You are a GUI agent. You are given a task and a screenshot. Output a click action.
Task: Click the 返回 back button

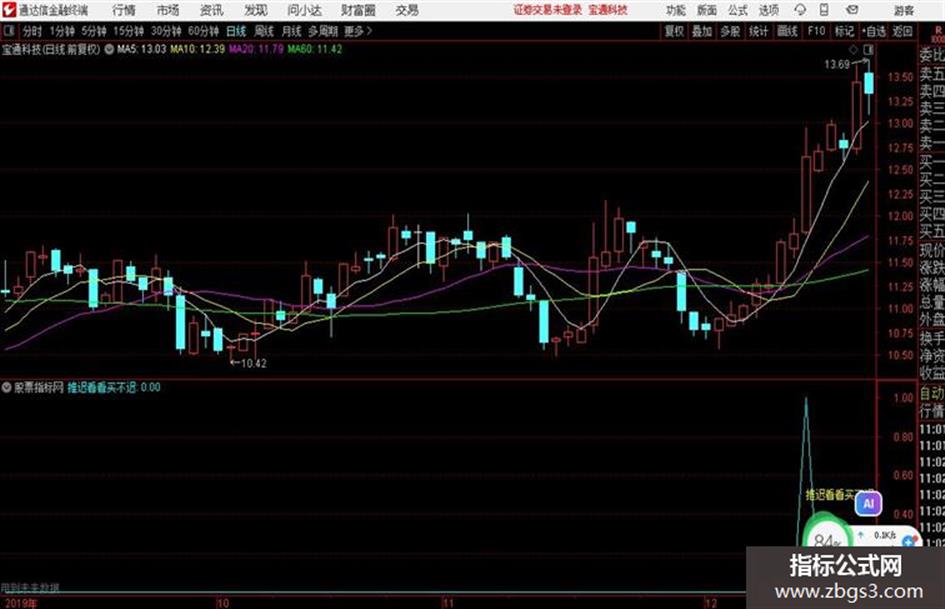[902, 31]
